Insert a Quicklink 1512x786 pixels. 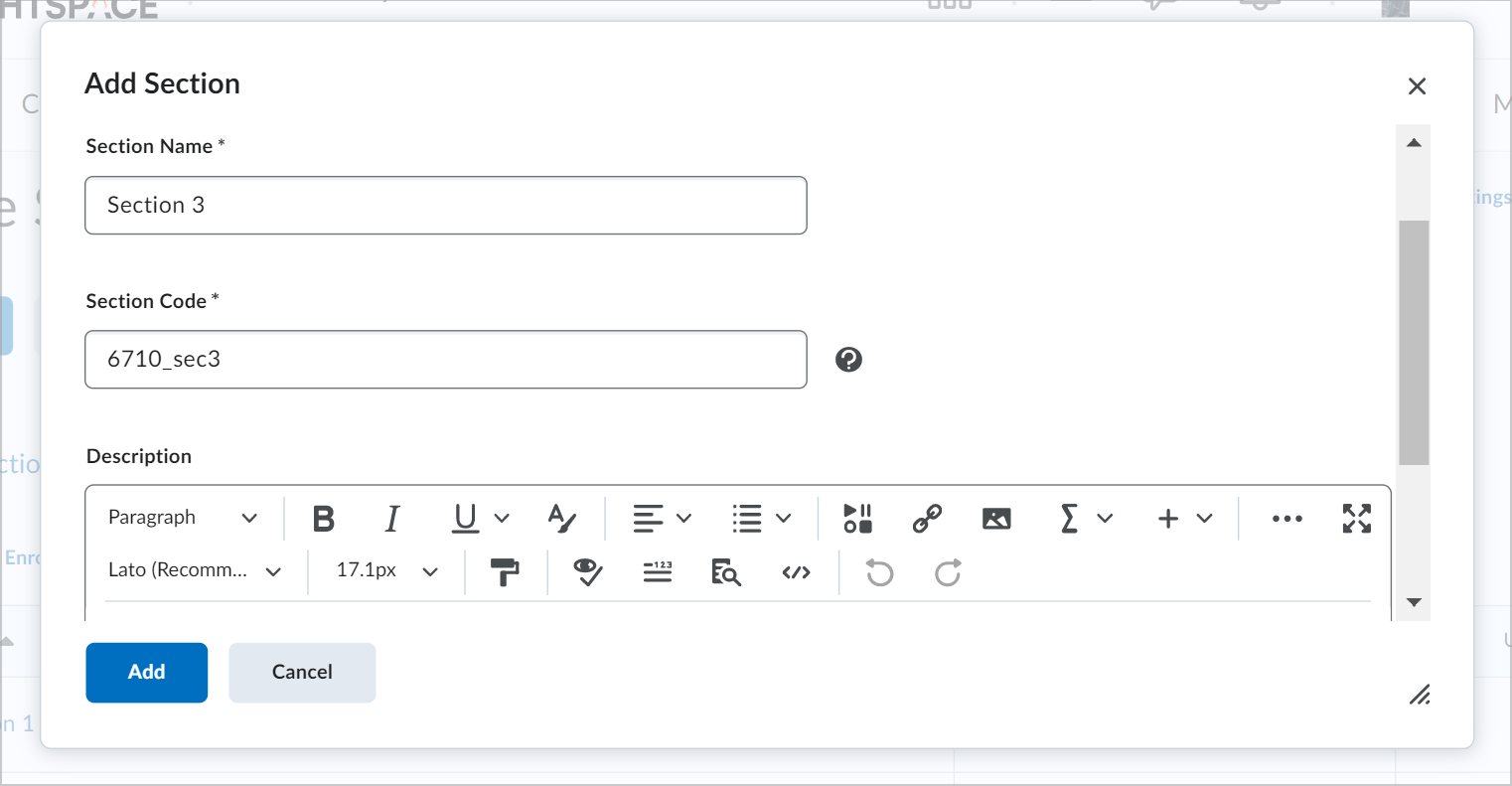click(x=926, y=518)
